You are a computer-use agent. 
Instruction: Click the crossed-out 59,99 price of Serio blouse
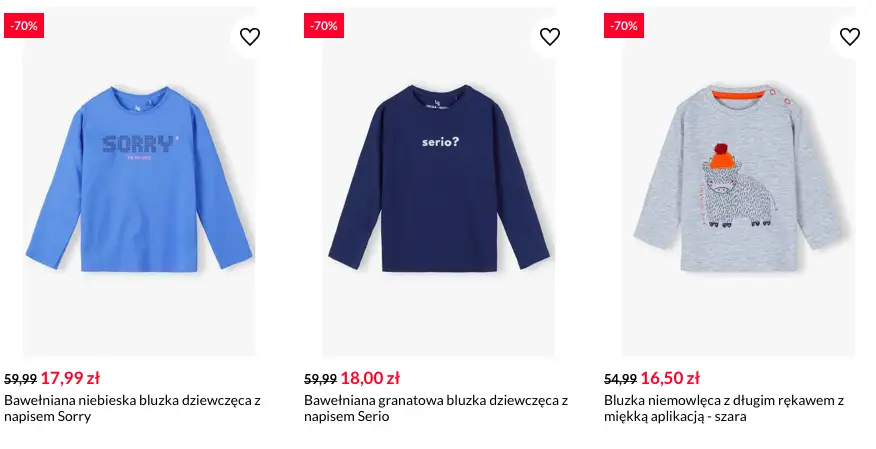(x=321, y=379)
